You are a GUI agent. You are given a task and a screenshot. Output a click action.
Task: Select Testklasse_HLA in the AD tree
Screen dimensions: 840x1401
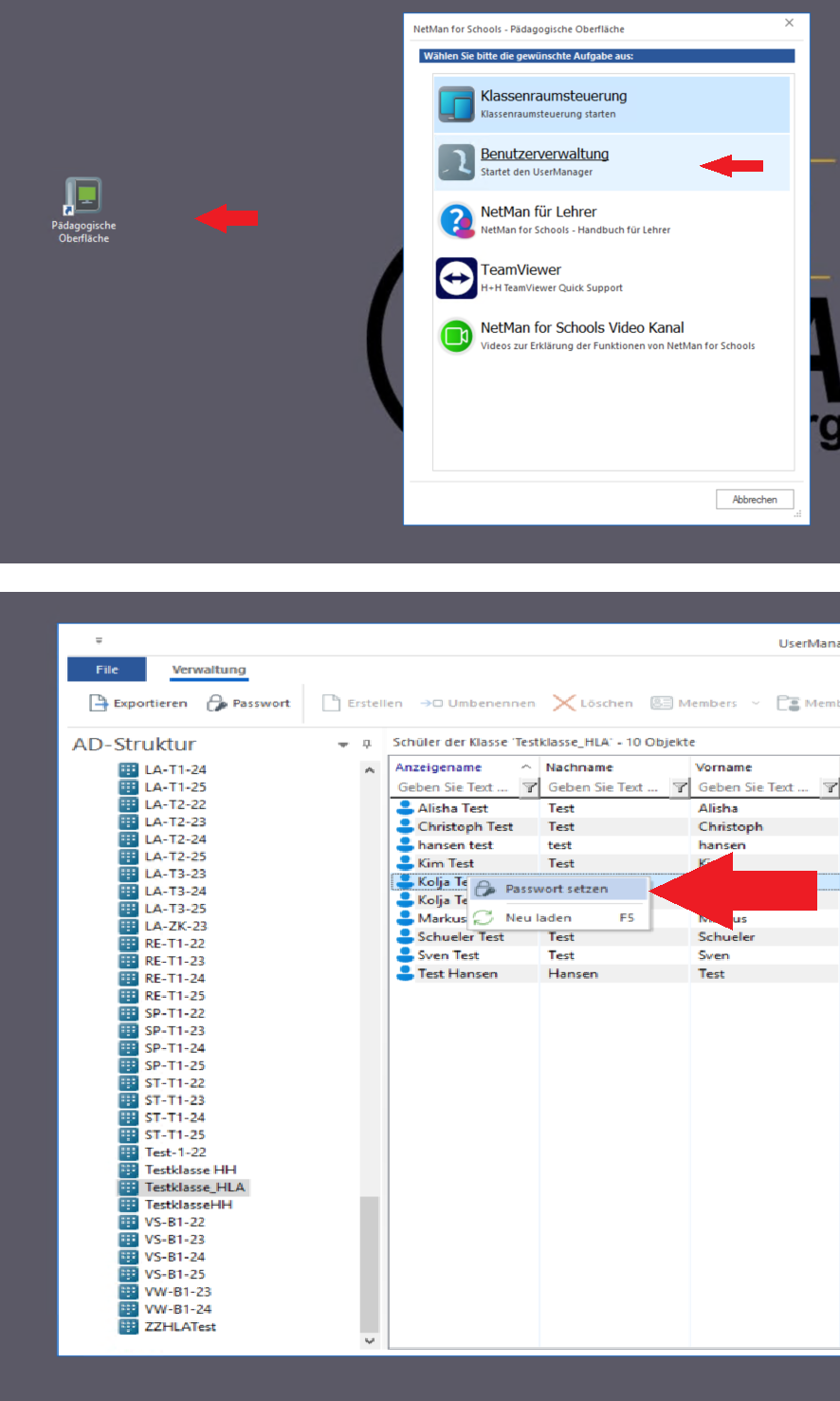(194, 1187)
